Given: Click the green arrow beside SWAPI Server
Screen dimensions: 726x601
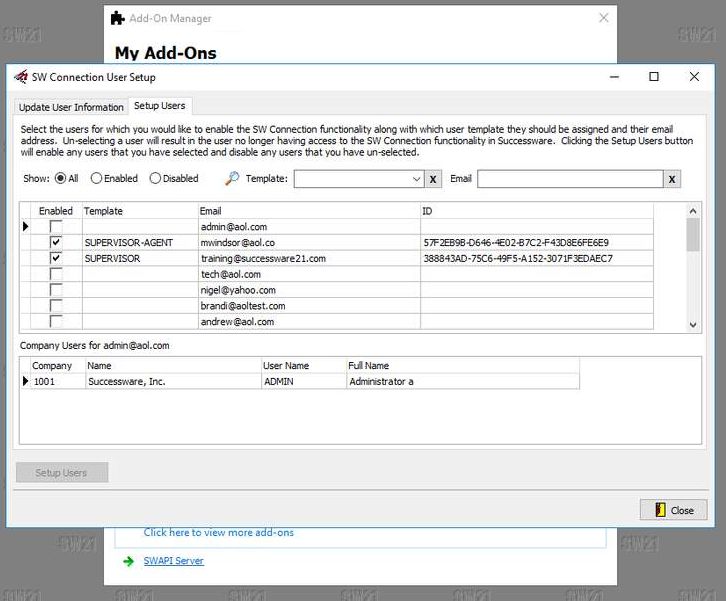Looking at the screenshot, I should point(128,561).
